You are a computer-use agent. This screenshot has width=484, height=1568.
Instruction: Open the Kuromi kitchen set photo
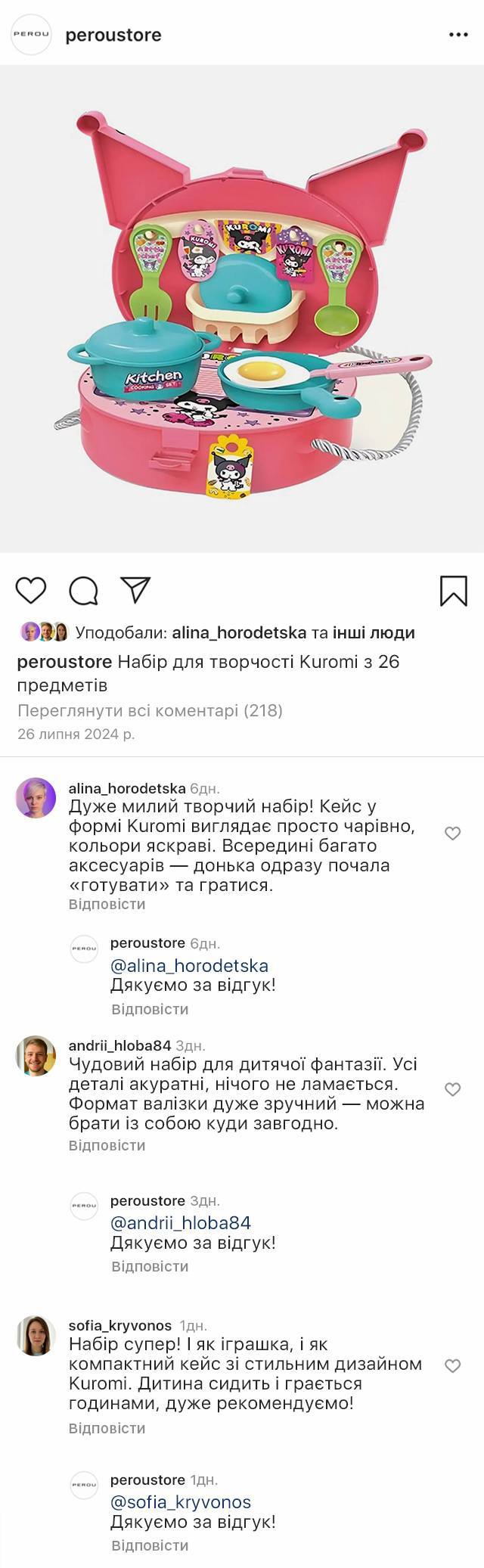click(x=242, y=309)
